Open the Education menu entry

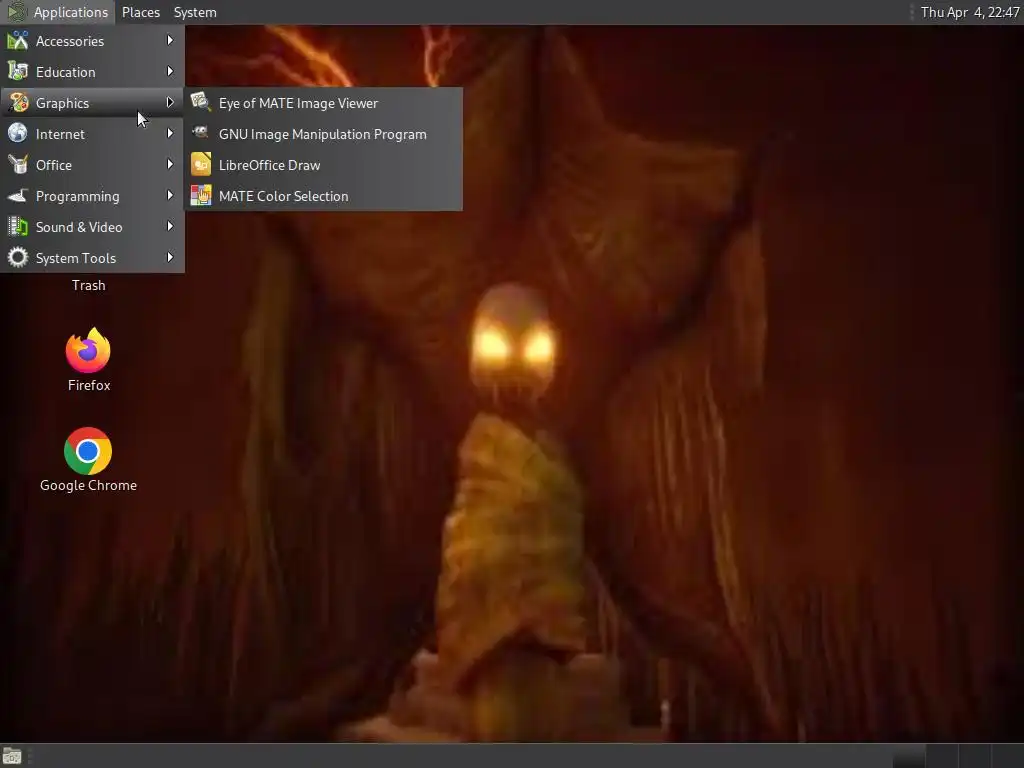(92, 71)
